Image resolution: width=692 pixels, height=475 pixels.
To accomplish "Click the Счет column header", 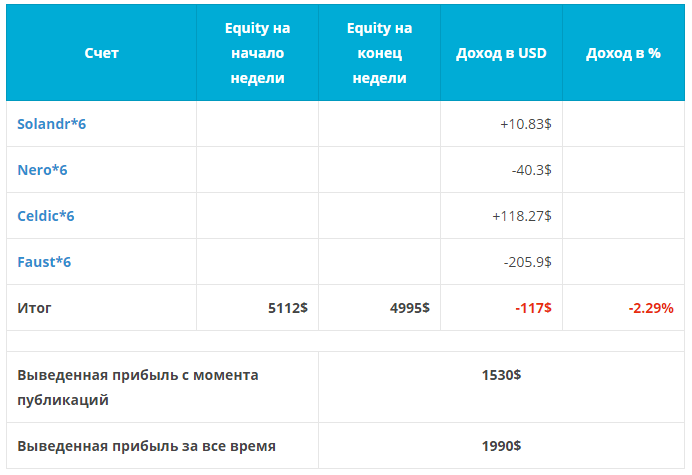I will coord(101,53).
